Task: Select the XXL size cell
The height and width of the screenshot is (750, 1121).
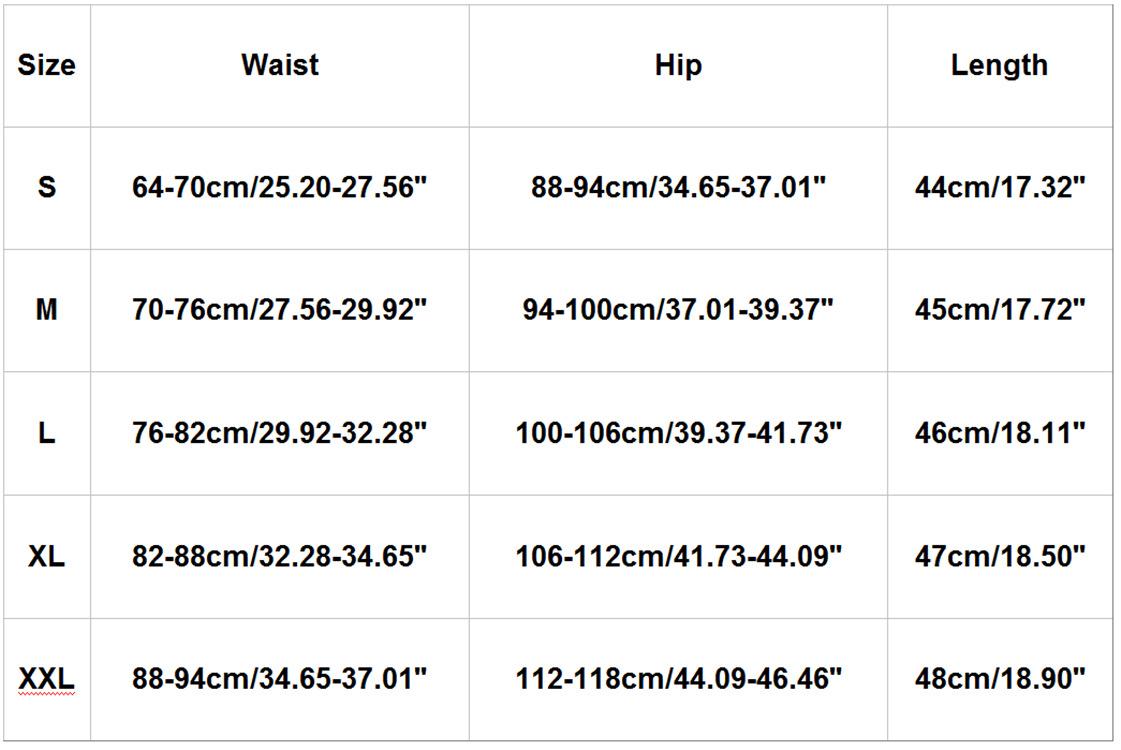Action: [x=46, y=680]
